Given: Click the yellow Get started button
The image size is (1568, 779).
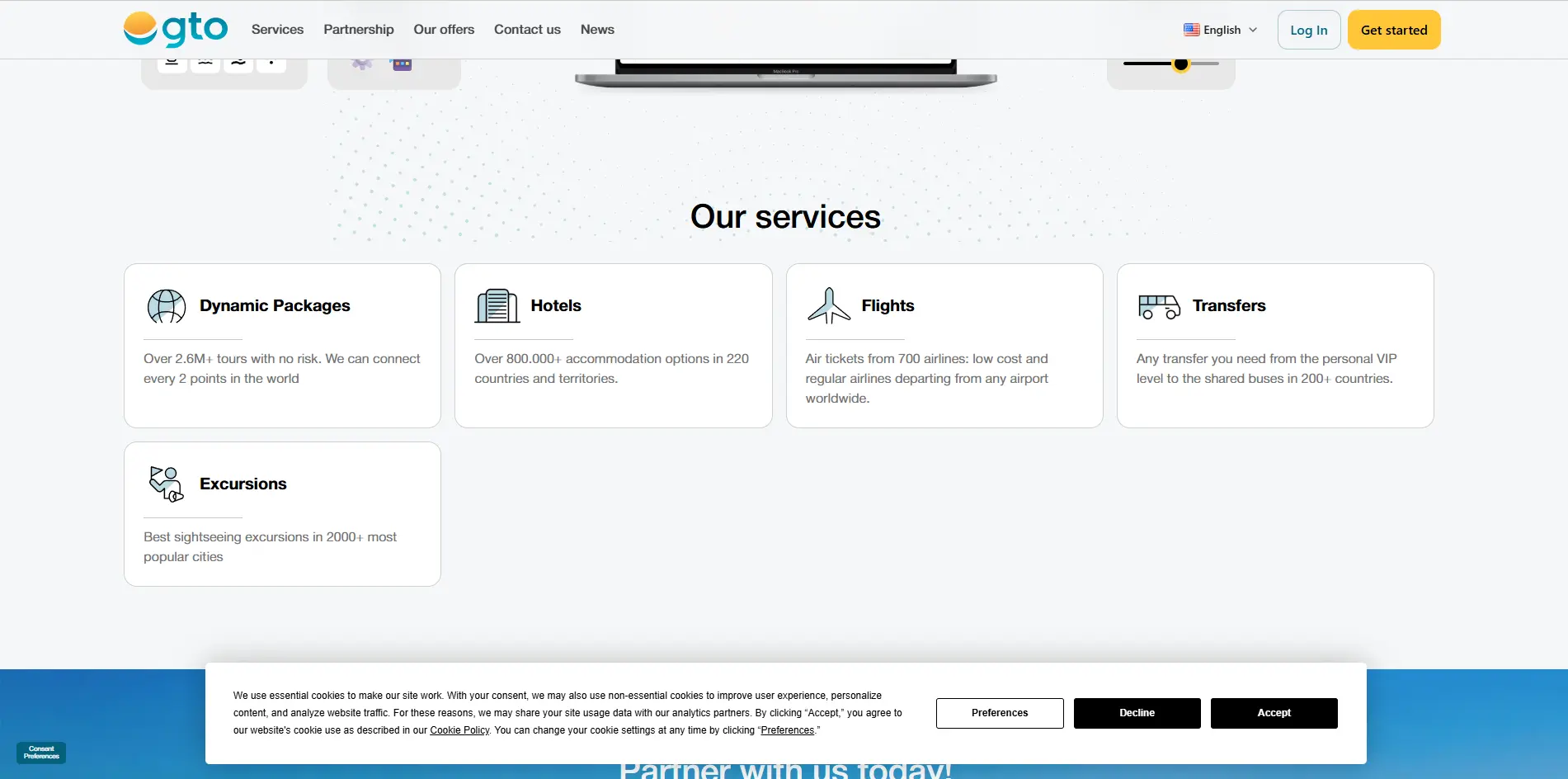Looking at the screenshot, I should 1393,29.
